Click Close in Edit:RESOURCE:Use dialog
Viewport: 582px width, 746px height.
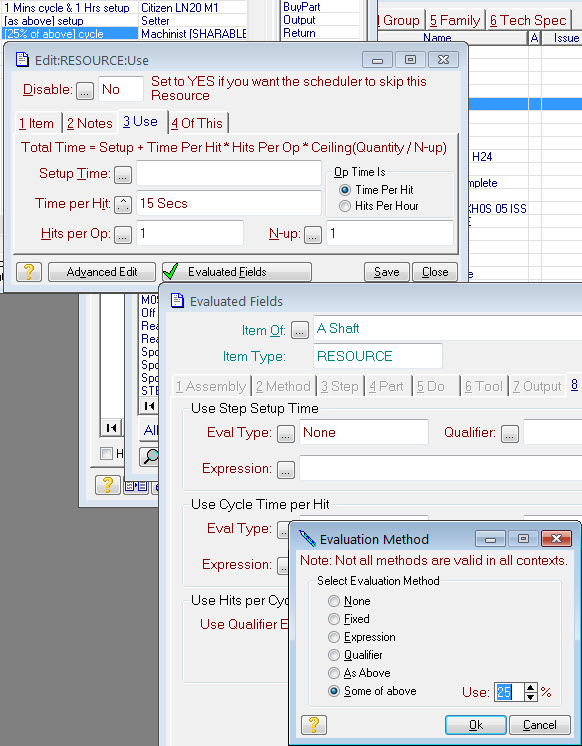435,272
